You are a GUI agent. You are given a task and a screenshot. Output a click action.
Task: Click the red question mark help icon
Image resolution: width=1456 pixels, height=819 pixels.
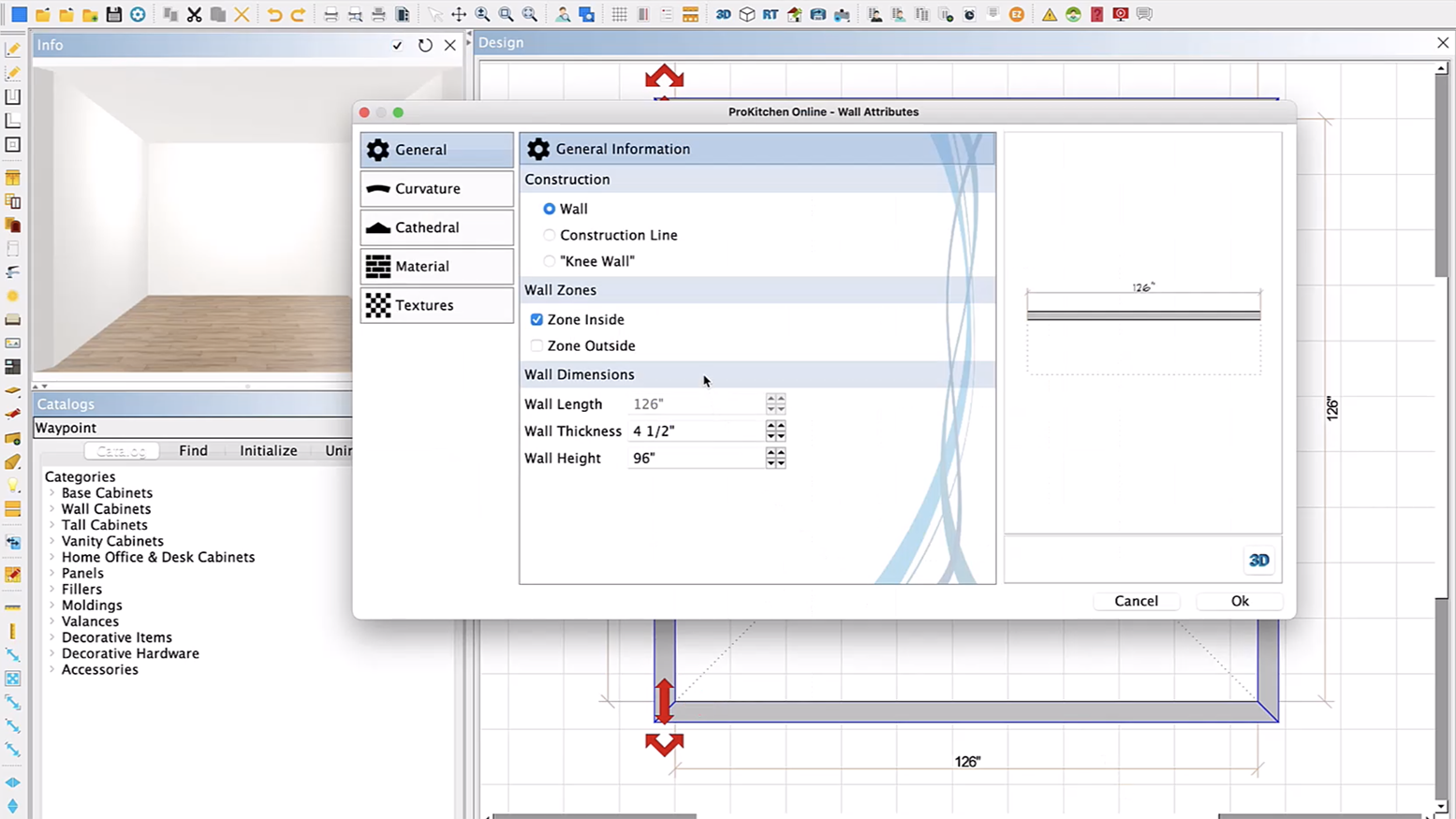tap(1096, 14)
